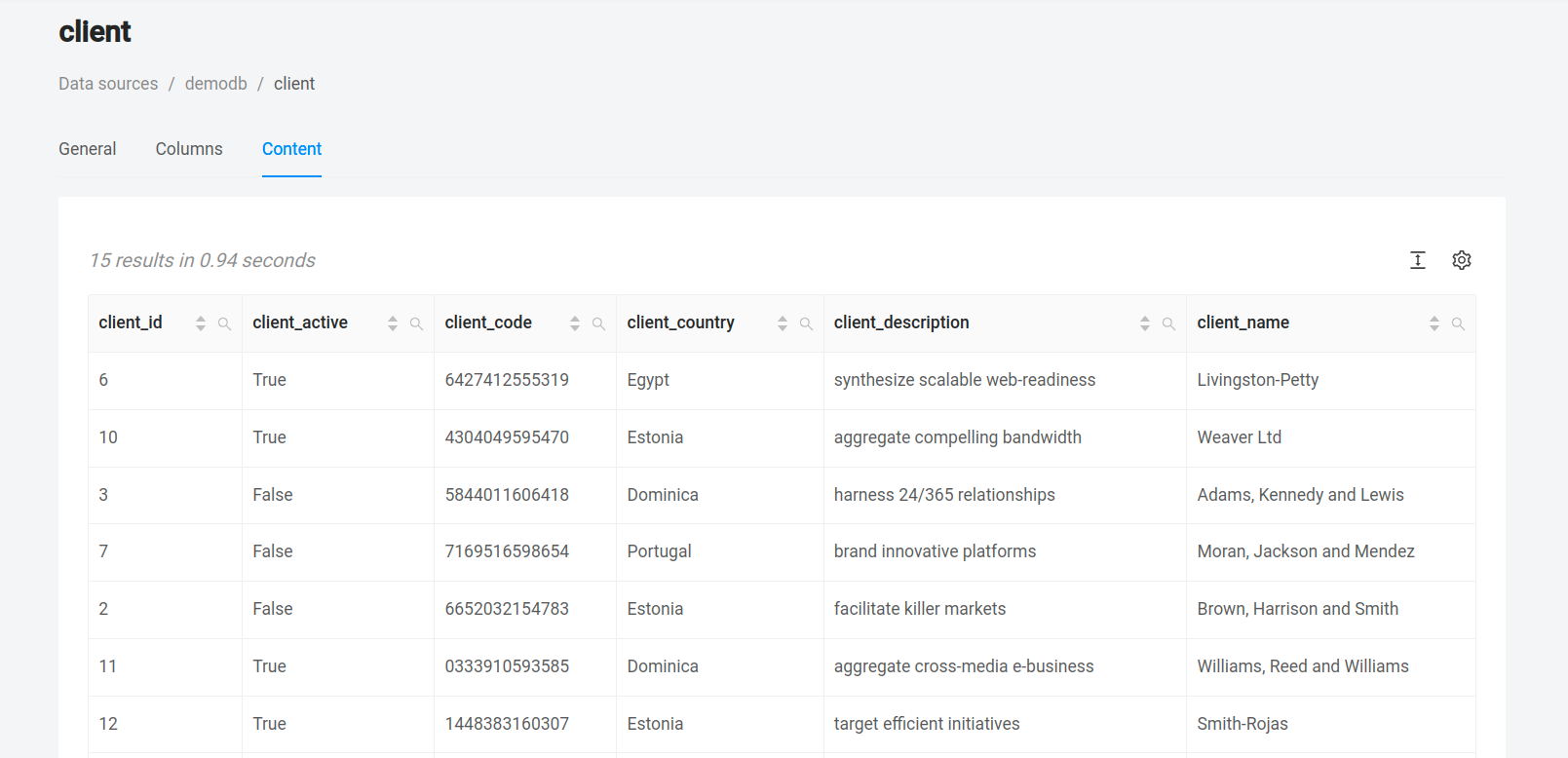Screen dimensions: 1568x758
Task: Open the Columns tab
Action: (189, 149)
